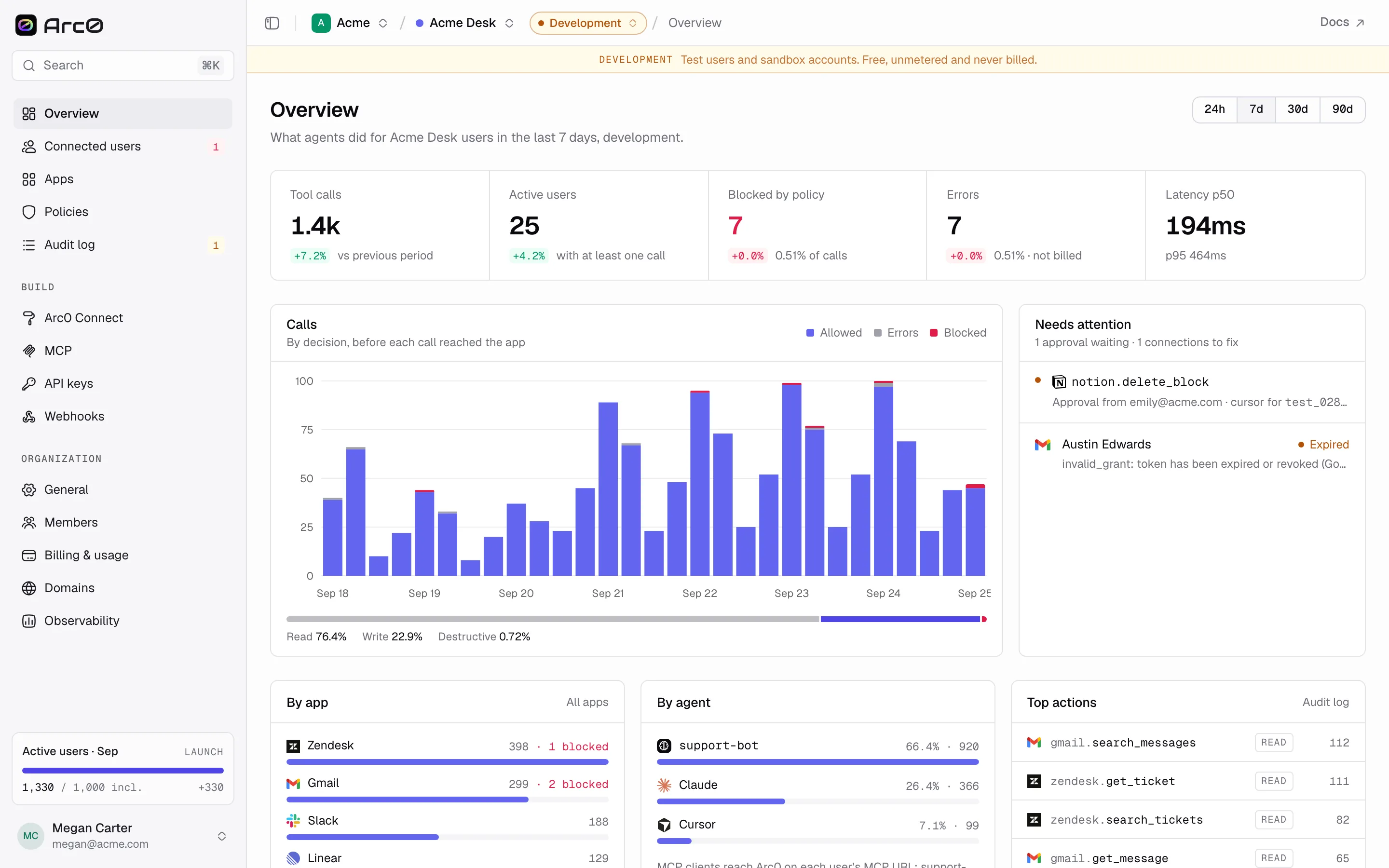This screenshot has width=1389, height=868.
Task: Click the Active users Sep usage bar
Action: click(123, 771)
